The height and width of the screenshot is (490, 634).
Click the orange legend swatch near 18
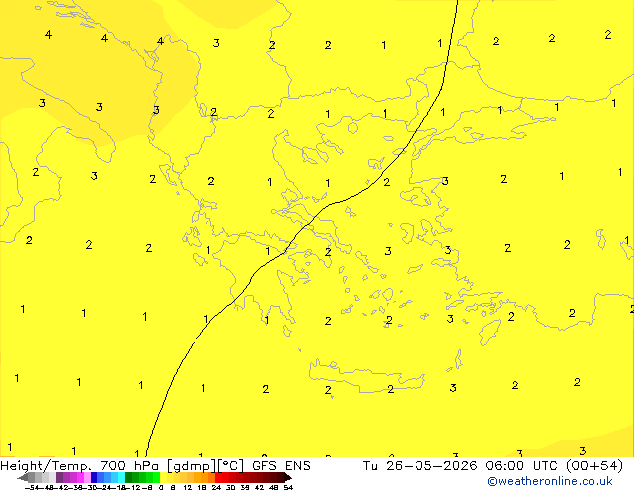point(204,477)
